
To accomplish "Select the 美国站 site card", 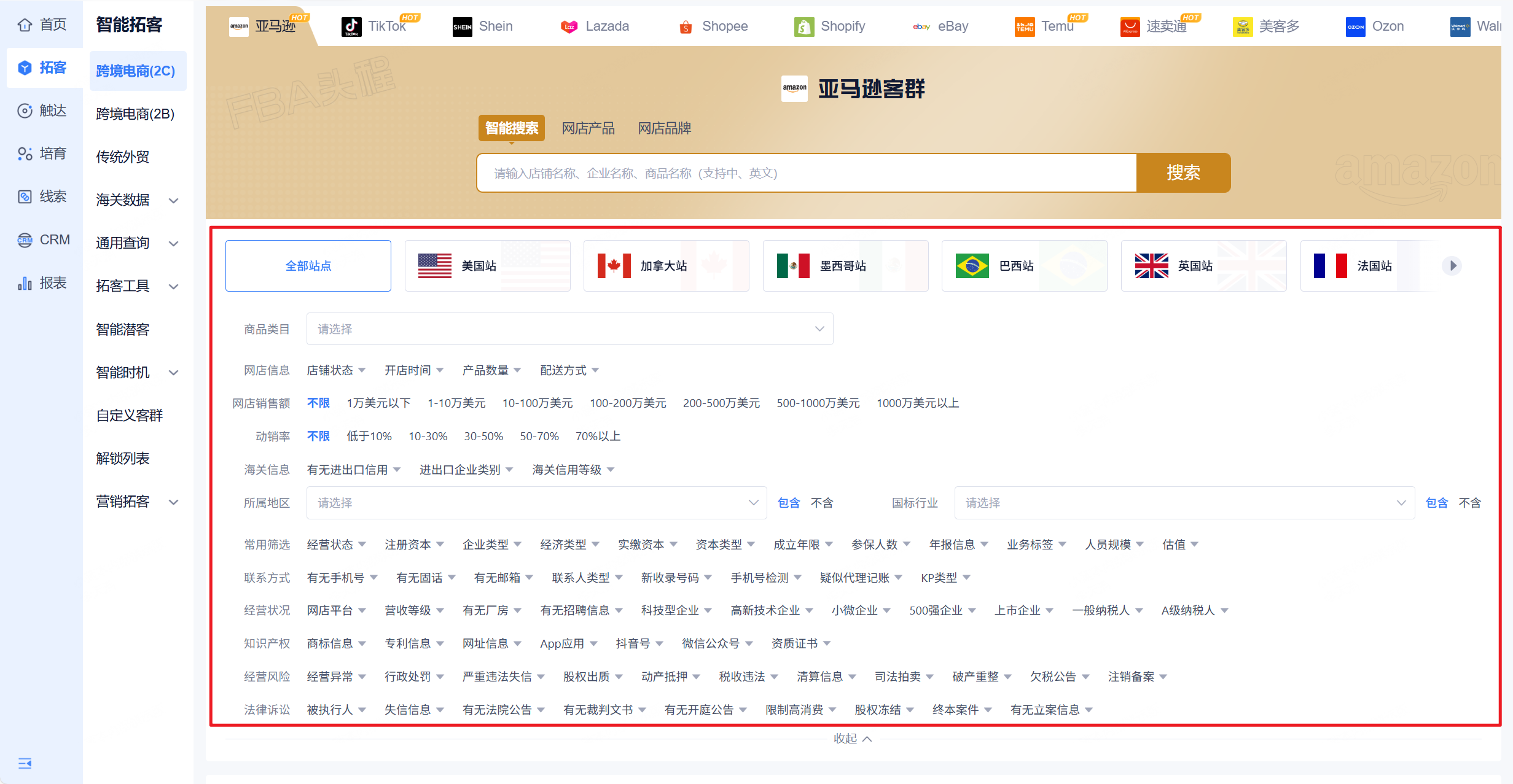I will click(487, 266).
